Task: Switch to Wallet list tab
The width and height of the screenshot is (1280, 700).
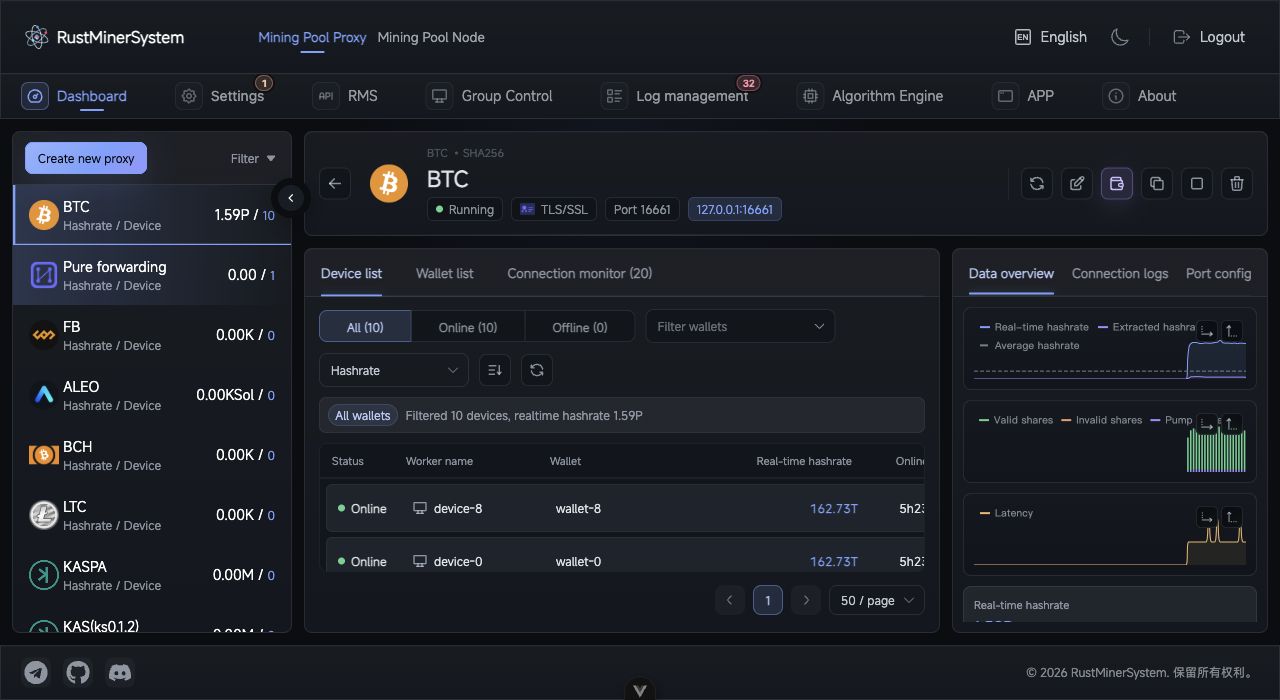Action: [445, 273]
